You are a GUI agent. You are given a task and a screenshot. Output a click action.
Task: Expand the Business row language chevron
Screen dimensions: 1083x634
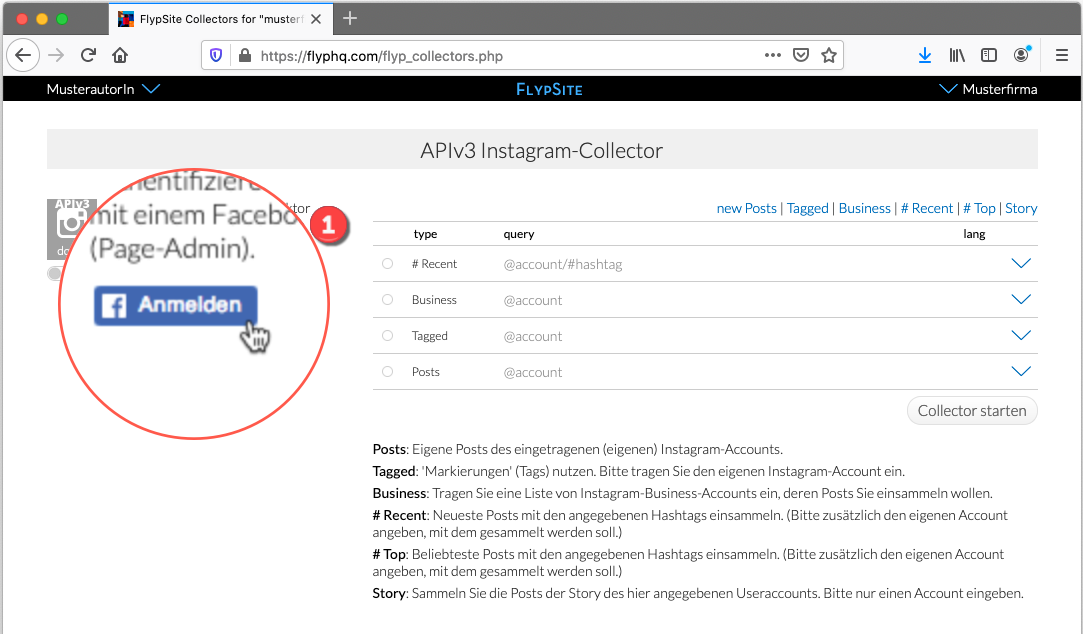(1021, 300)
